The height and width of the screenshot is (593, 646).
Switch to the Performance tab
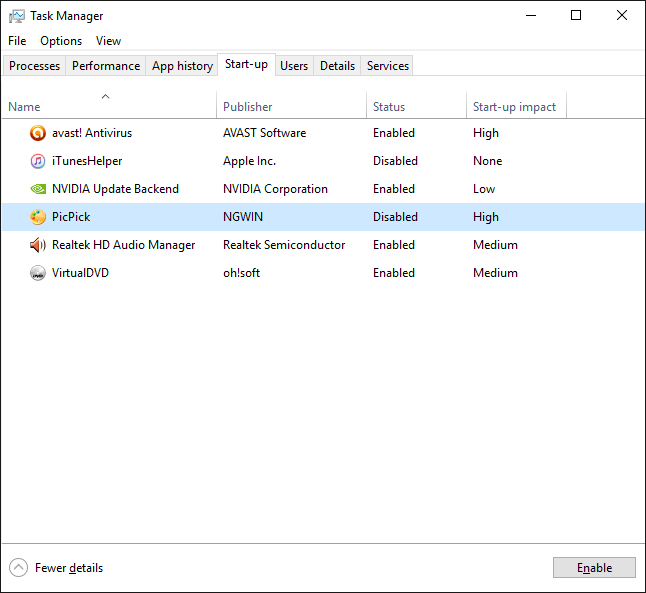[x=106, y=66]
